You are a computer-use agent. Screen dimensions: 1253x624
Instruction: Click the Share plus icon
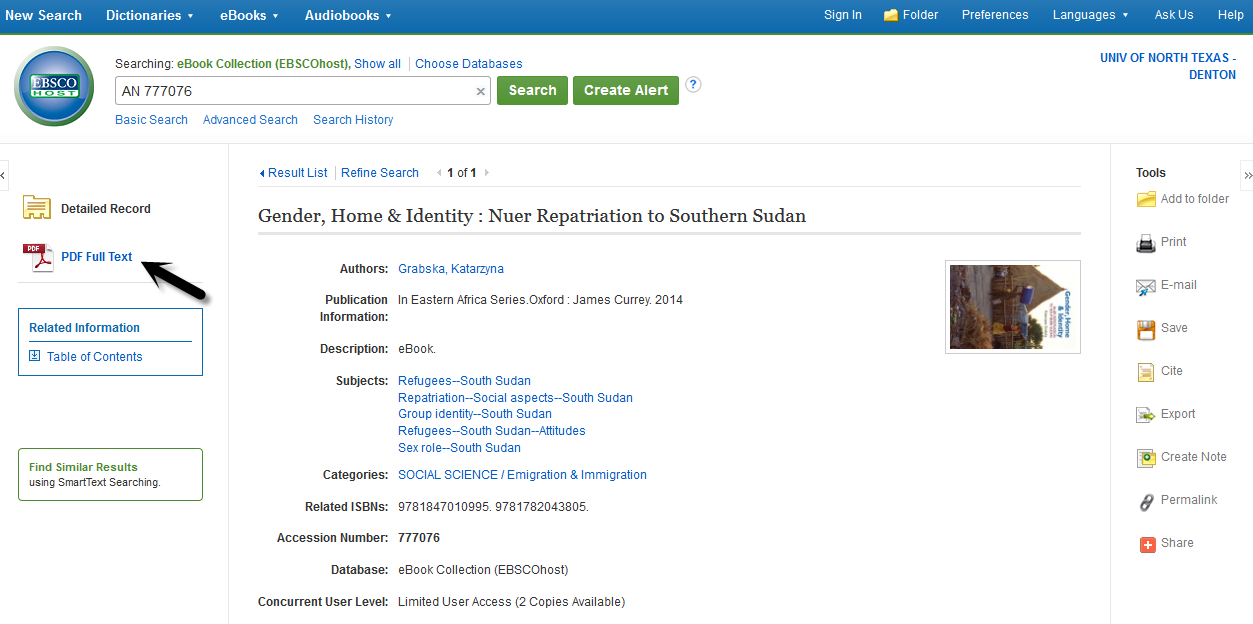1148,544
